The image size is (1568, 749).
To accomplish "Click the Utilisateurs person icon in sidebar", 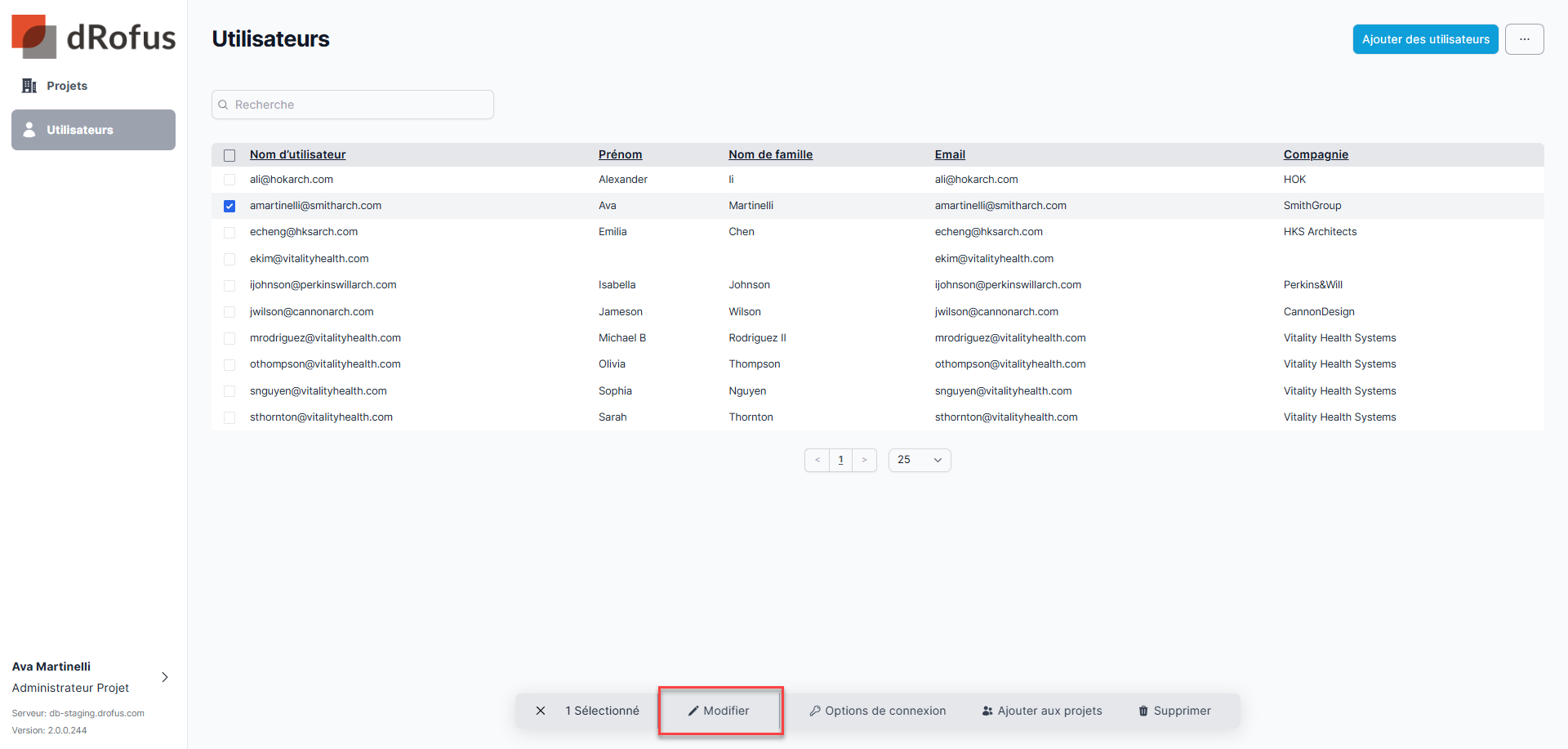I will click(29, 130).
